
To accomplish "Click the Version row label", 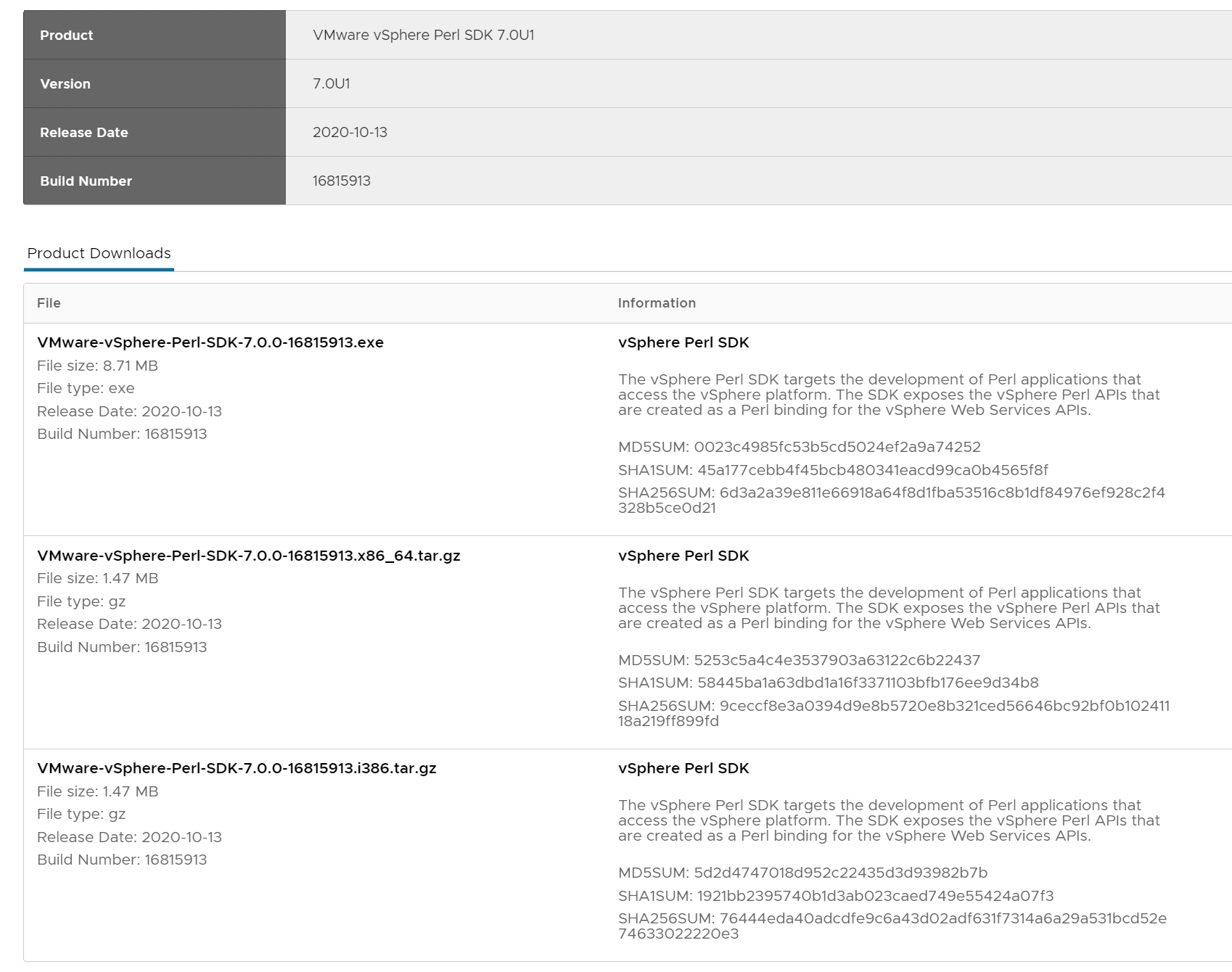I will (x=65, y=83).
